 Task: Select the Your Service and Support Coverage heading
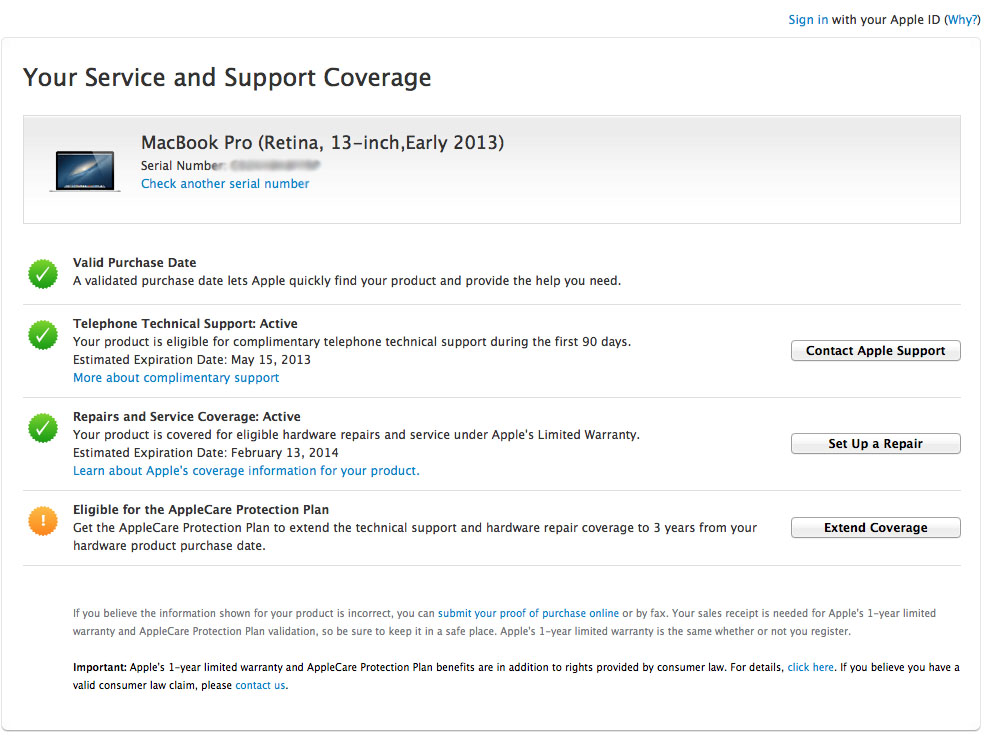(x=227, y=77)
